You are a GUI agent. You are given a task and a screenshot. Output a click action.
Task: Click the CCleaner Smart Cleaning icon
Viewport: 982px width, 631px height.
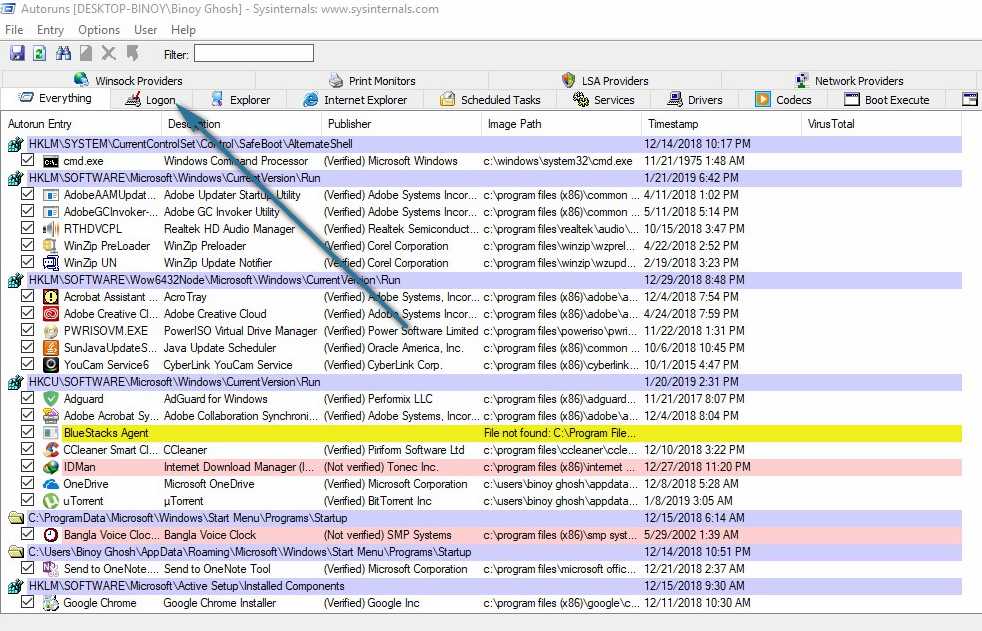[x=51, y=450]
